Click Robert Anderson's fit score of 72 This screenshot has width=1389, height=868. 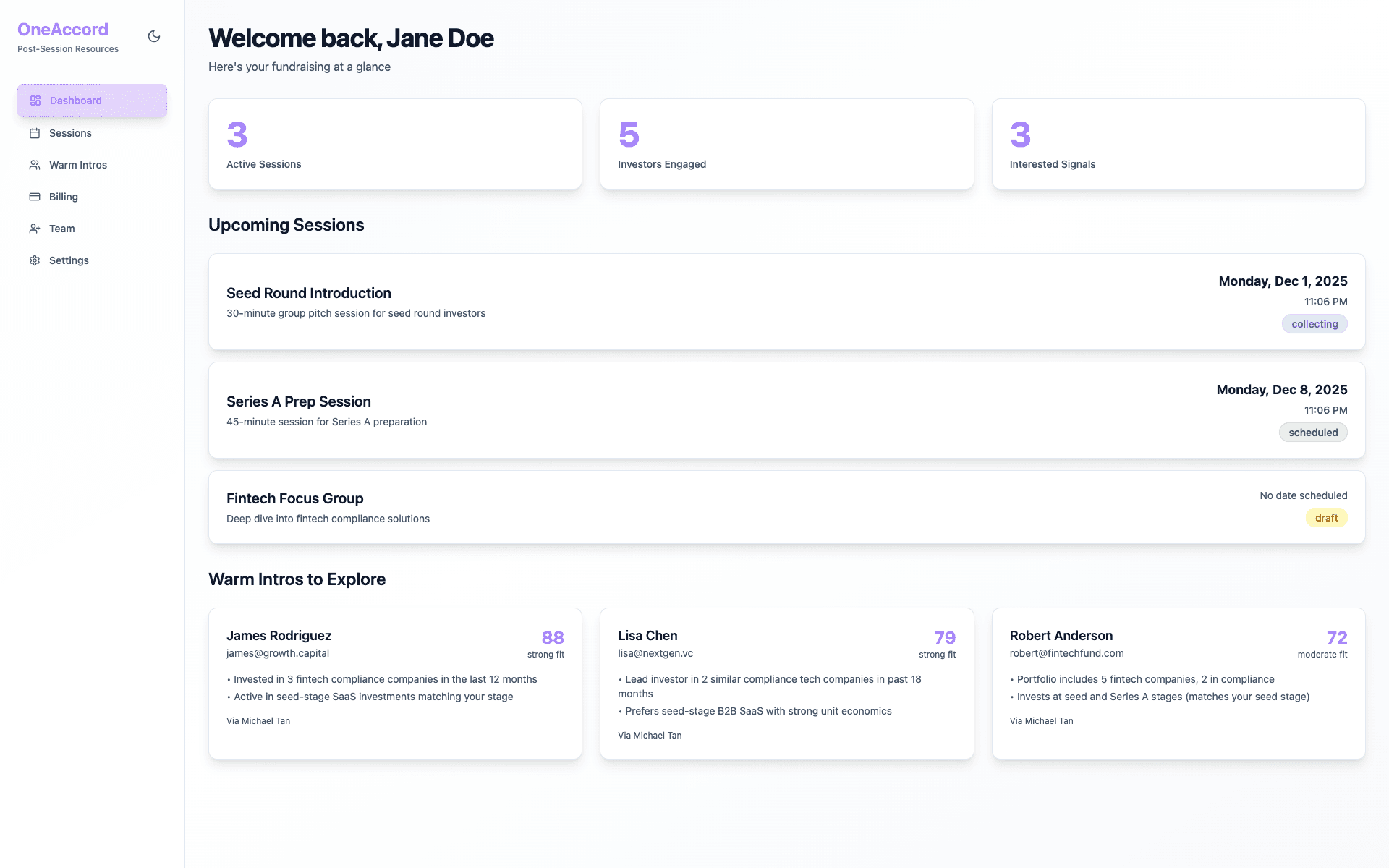click(1337, 637)
